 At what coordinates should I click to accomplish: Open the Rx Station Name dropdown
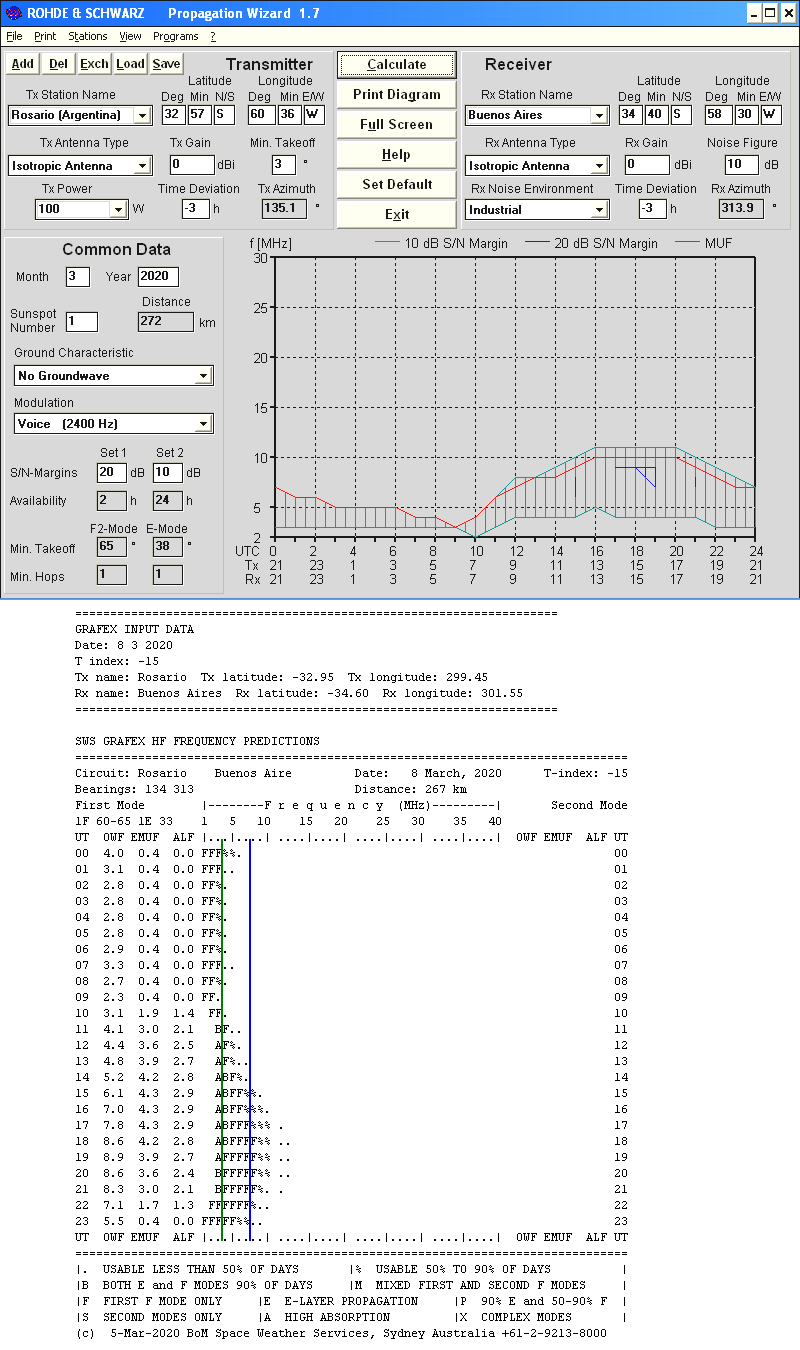599,116
